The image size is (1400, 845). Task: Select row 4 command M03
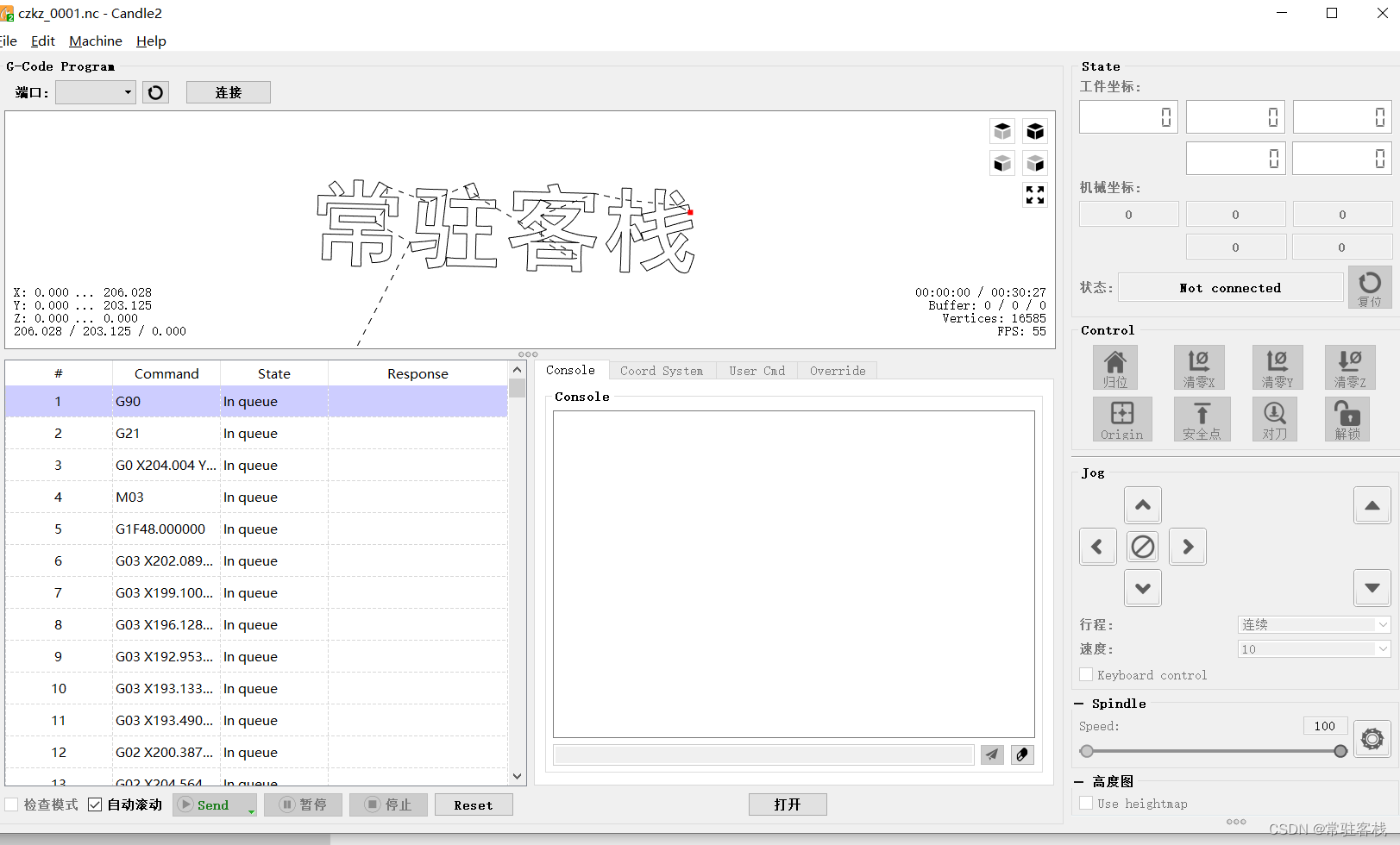tap(256, 497)
